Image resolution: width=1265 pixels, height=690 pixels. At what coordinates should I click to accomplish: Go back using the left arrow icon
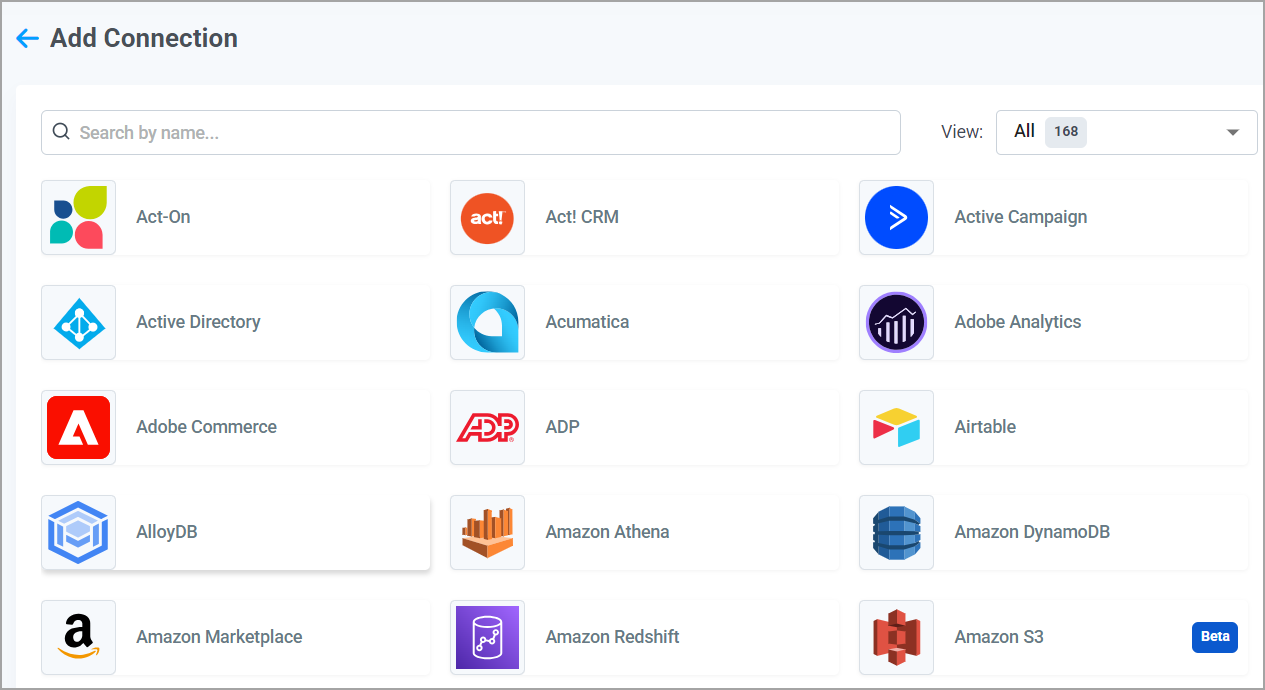pos(27,38)
